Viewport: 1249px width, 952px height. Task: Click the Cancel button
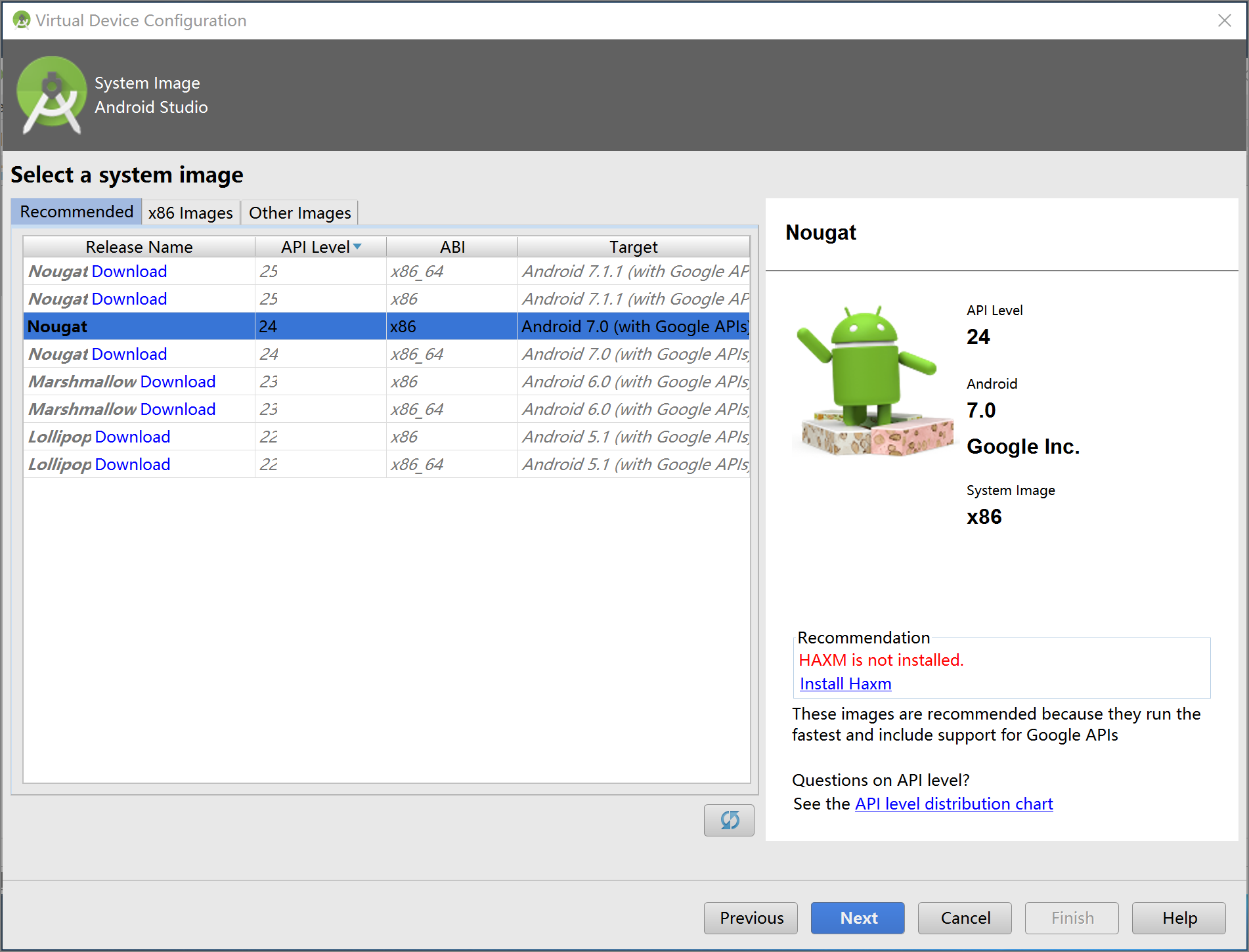pos(965,918)
